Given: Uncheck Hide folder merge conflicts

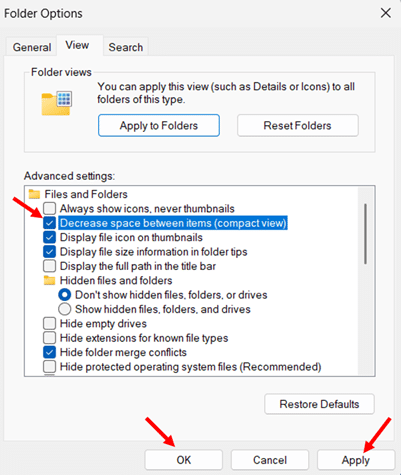Looking at the screenshot, I should (x=49, y=352).
